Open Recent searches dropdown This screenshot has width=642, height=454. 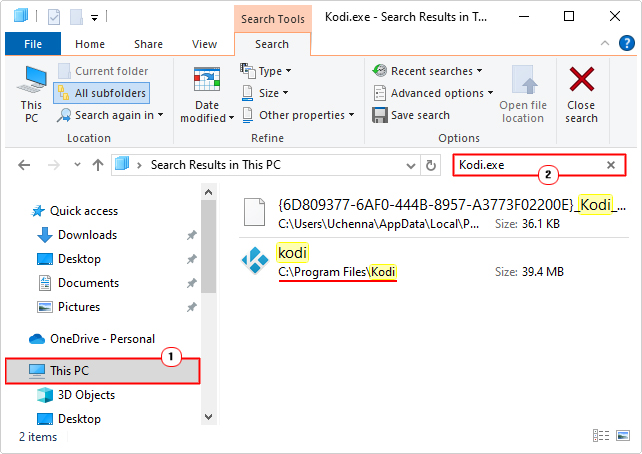[427, 71]
